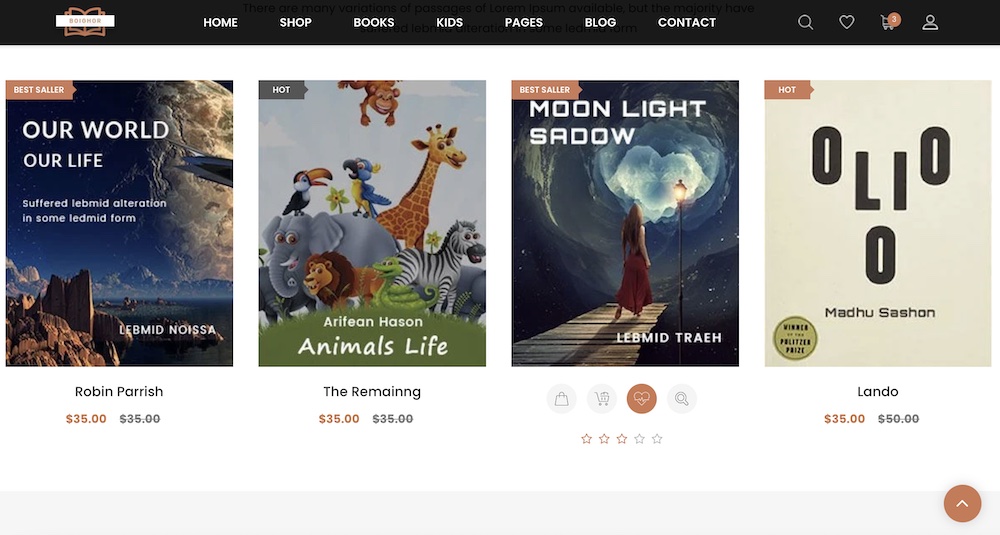Add Moon Light Sadow to cart icon
Viewport: 1000px width, 535px height.
coord(601,399)
